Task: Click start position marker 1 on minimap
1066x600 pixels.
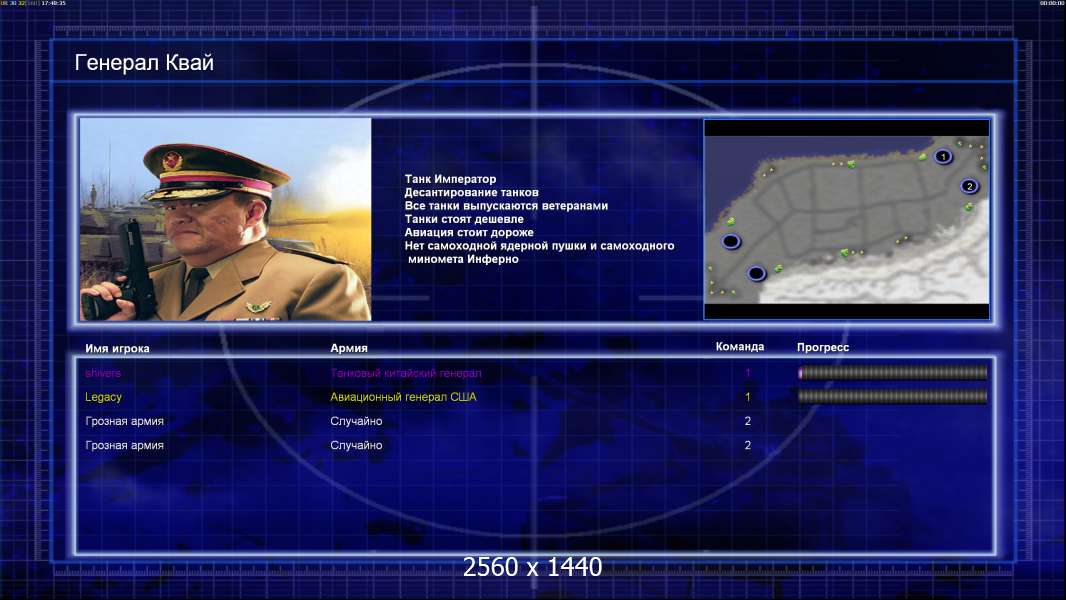Action: pos(942,157)
